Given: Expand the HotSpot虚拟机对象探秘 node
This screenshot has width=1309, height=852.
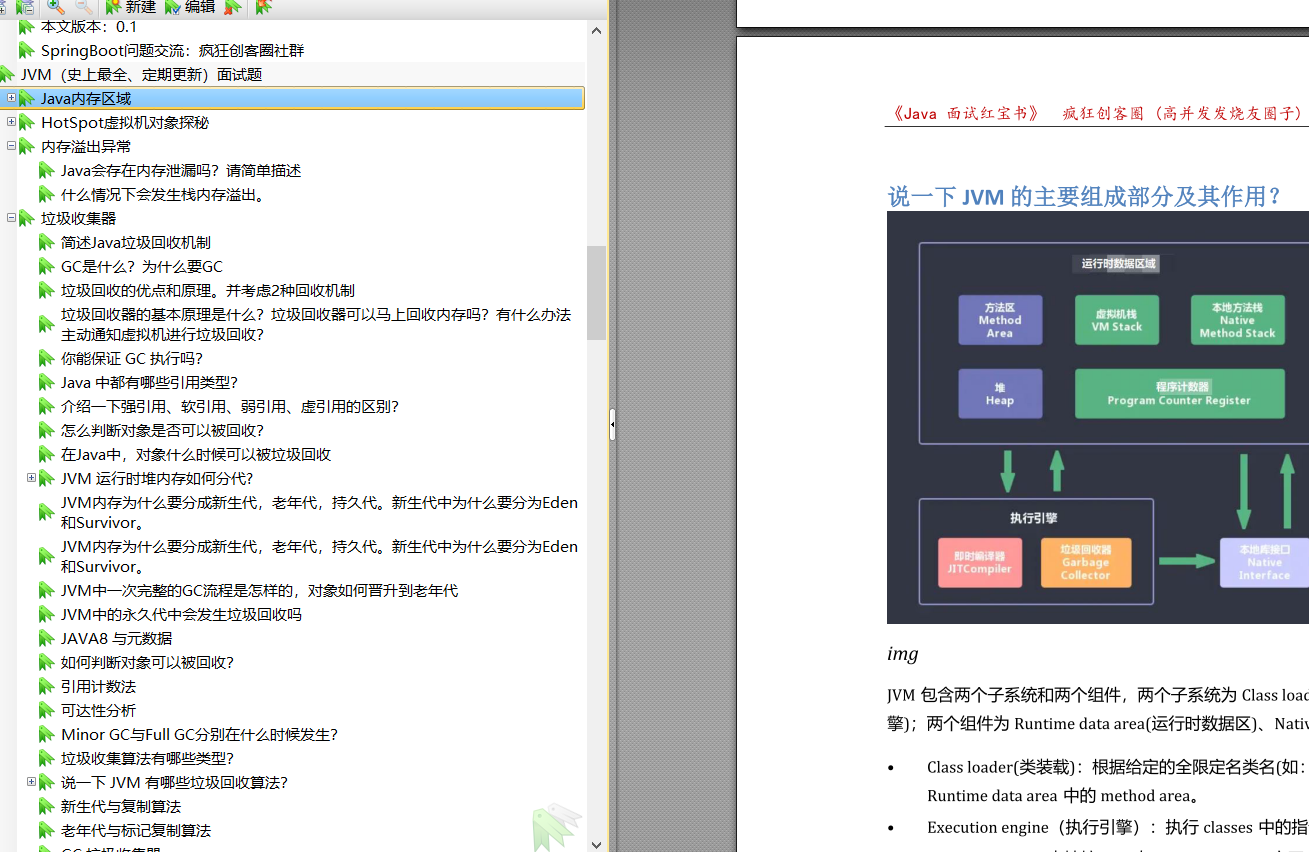Looking at the screenshot, I should [11, 122].
